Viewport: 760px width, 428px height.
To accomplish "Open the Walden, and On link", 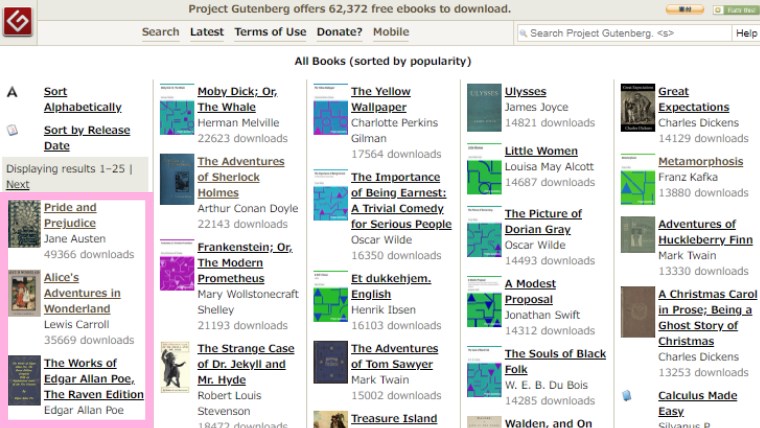I will 548,423.
